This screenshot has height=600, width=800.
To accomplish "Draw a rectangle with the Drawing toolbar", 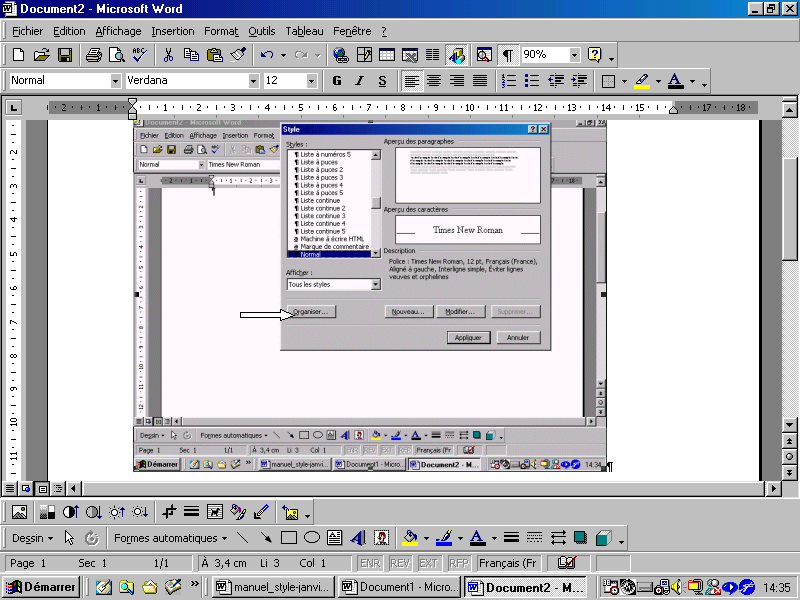I will click(x=289, y=538).
